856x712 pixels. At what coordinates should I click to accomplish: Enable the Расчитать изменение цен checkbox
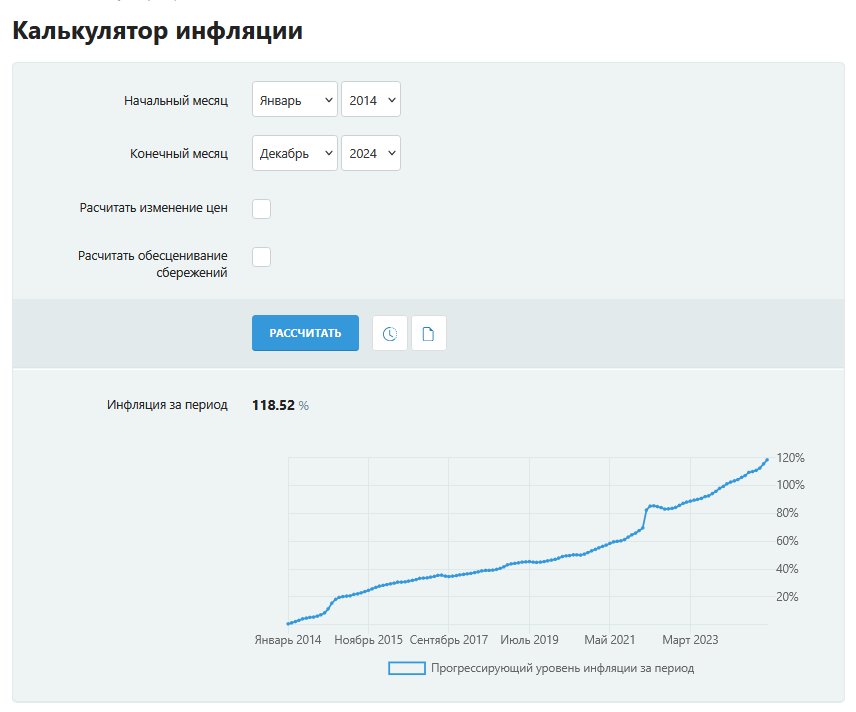[x=261, y=208]
